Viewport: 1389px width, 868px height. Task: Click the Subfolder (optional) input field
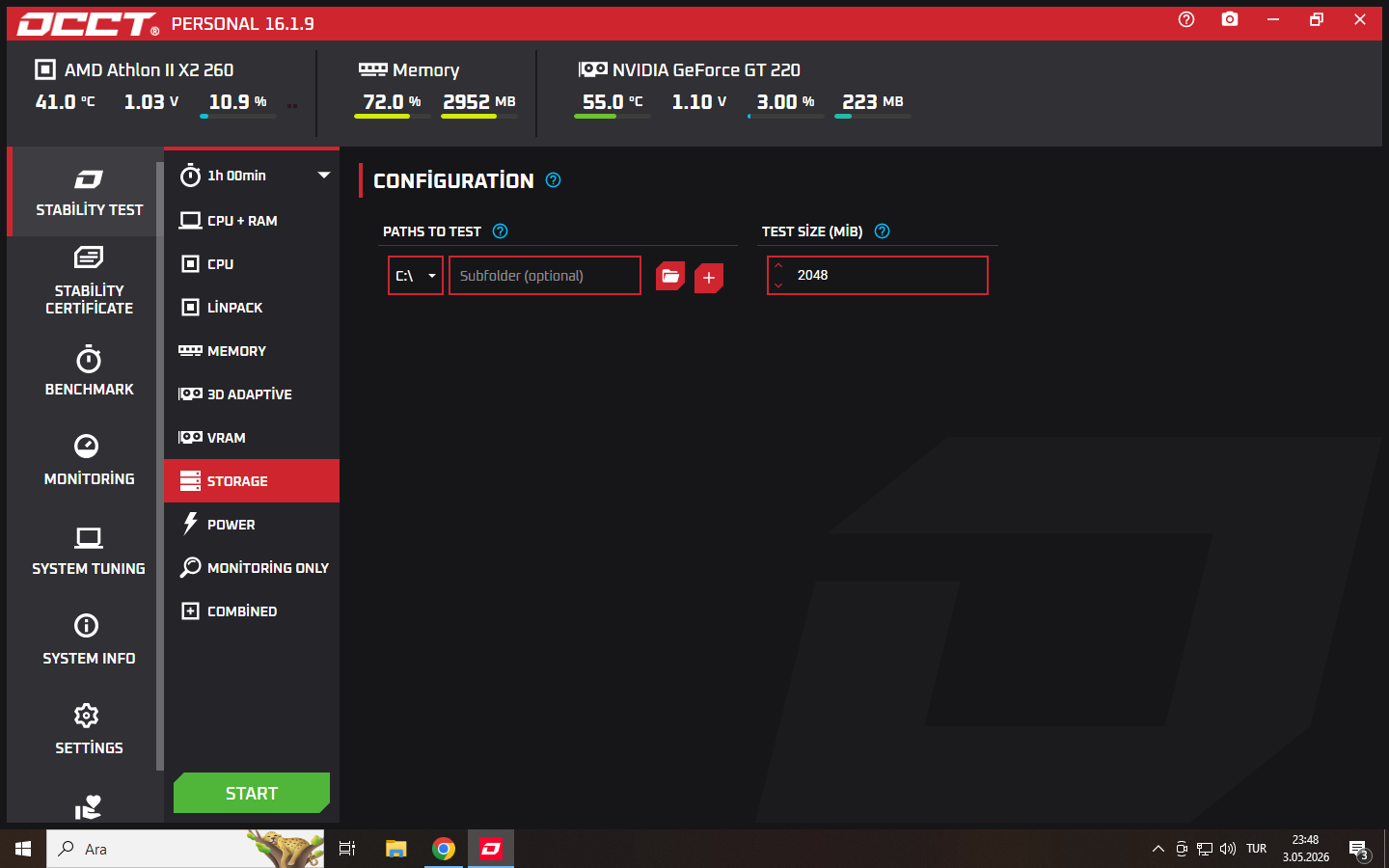[545, 276]
